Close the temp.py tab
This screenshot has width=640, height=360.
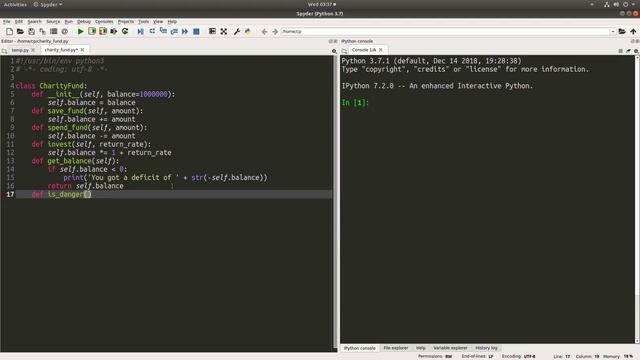tap(33, 50)
